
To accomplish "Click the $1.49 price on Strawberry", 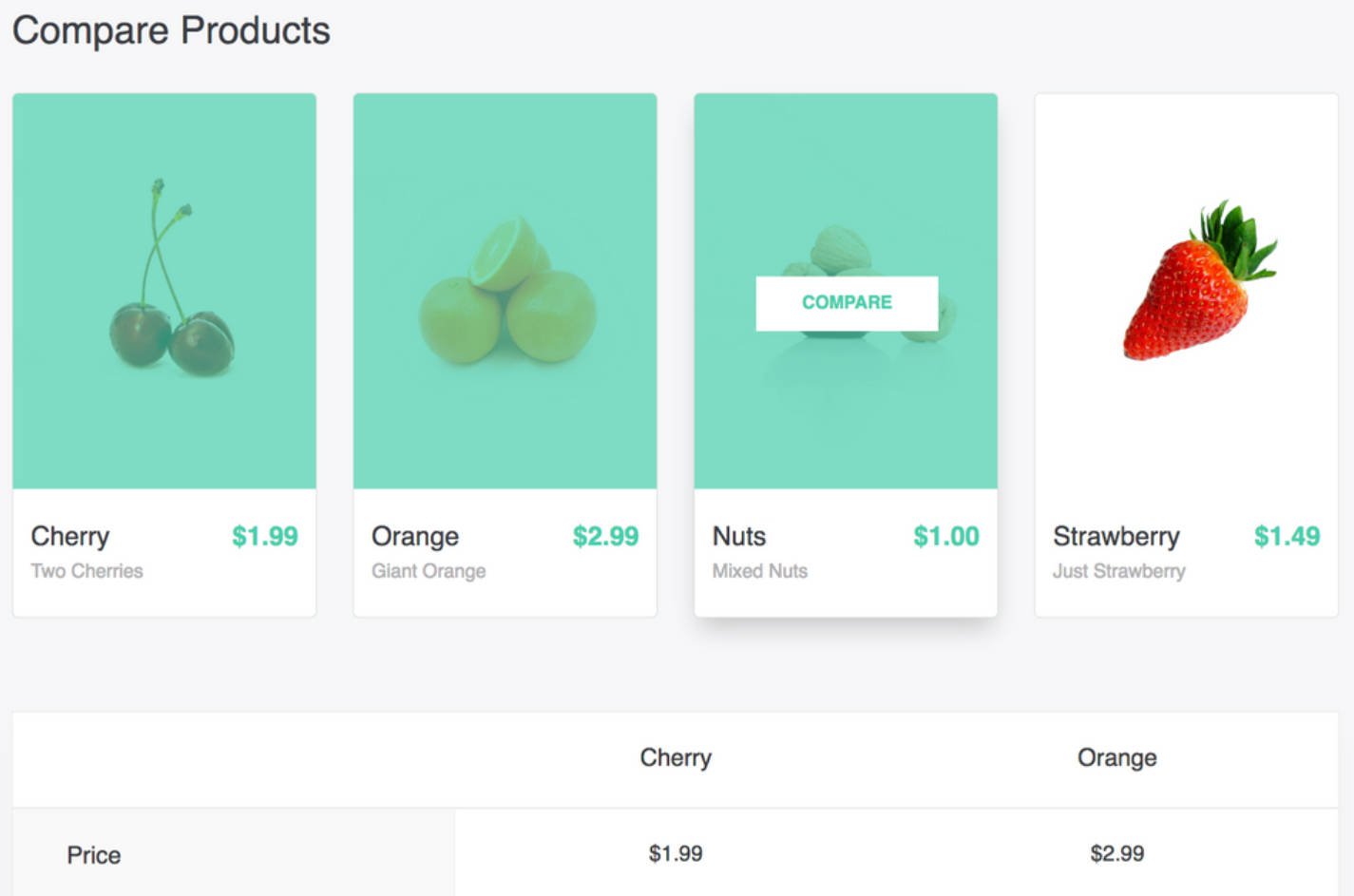I will pos(1286,536).
